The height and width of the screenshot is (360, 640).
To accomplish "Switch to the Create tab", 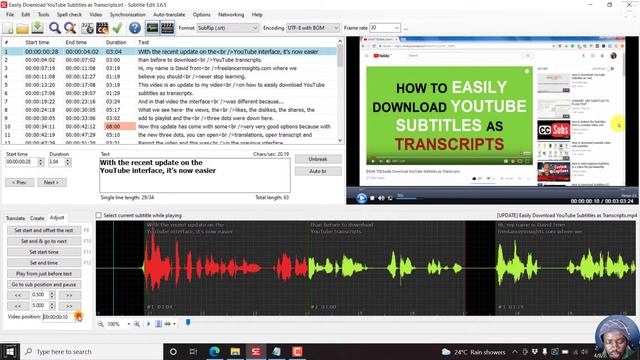I will click(37, 218).
